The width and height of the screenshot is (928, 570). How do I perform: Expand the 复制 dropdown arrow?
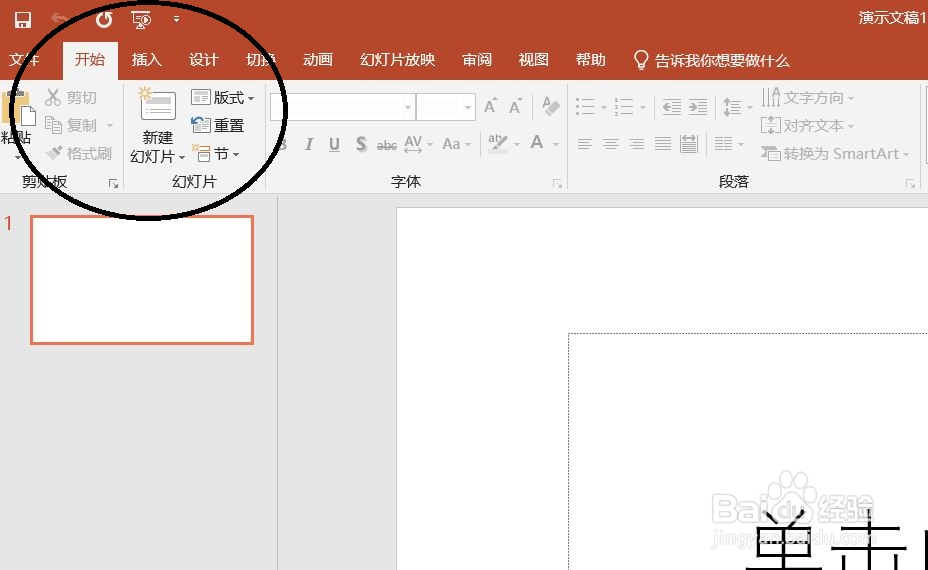(x=110, y=125)
